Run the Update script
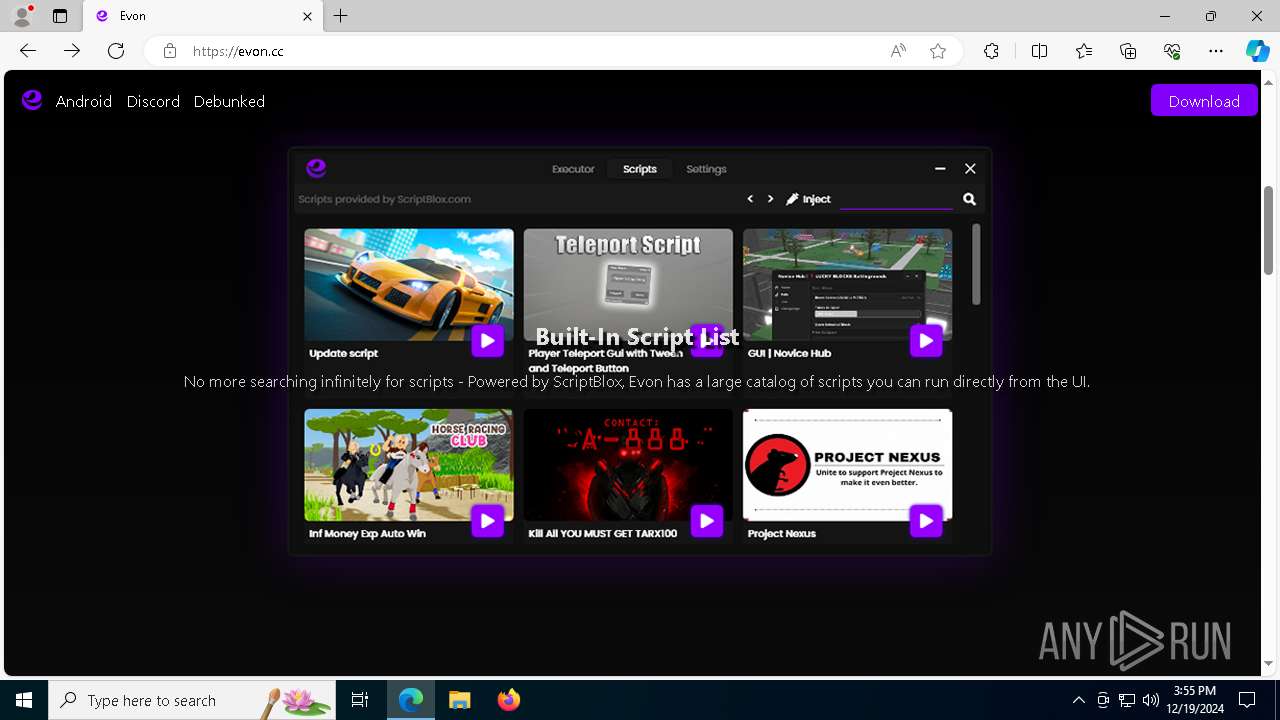This screenshot has width=1280, height=720. pyautogui.click(x=487, y=341)
